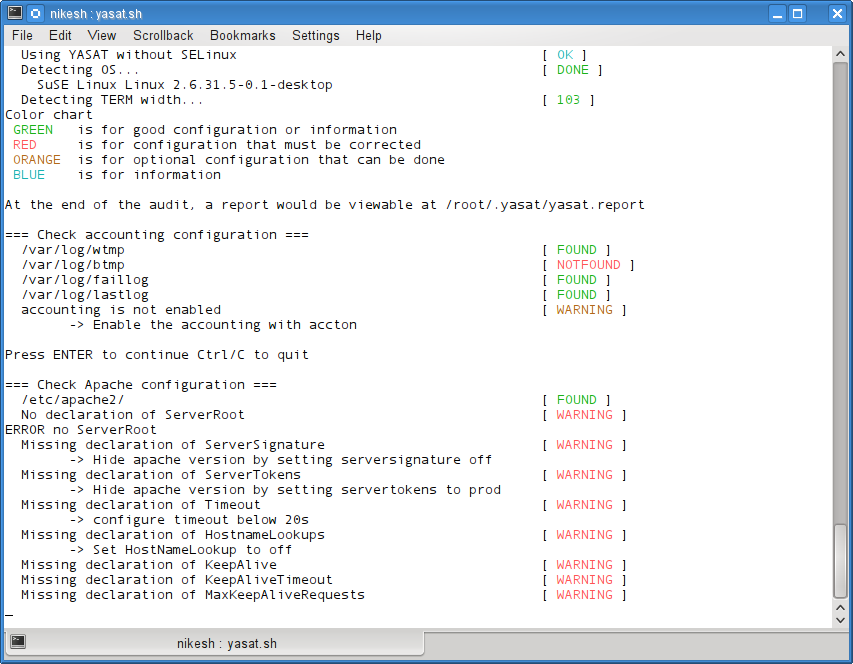
Task: Open the Settings menu
Action: [316, 35]
